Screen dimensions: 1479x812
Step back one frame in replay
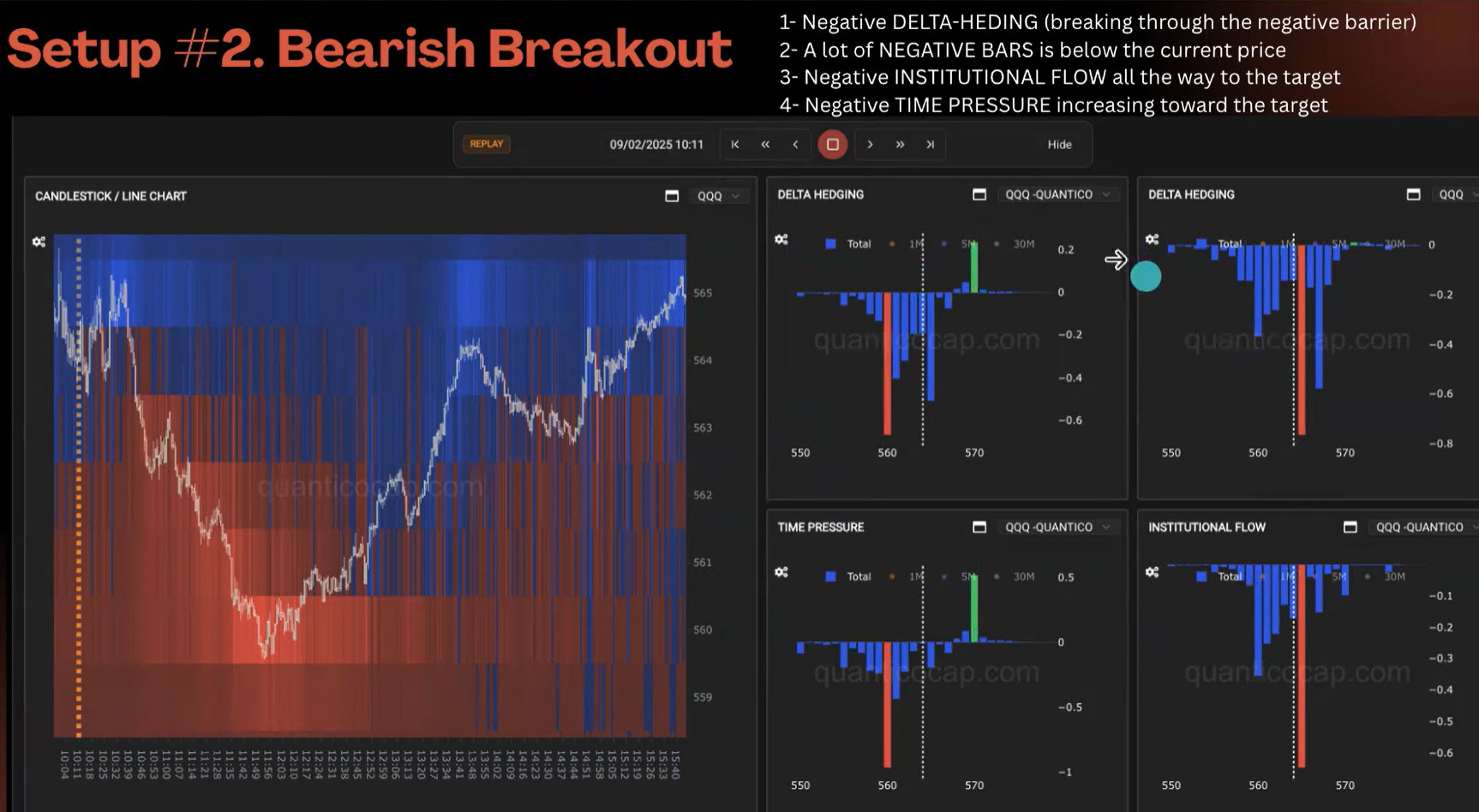click(x=795, y=145)
